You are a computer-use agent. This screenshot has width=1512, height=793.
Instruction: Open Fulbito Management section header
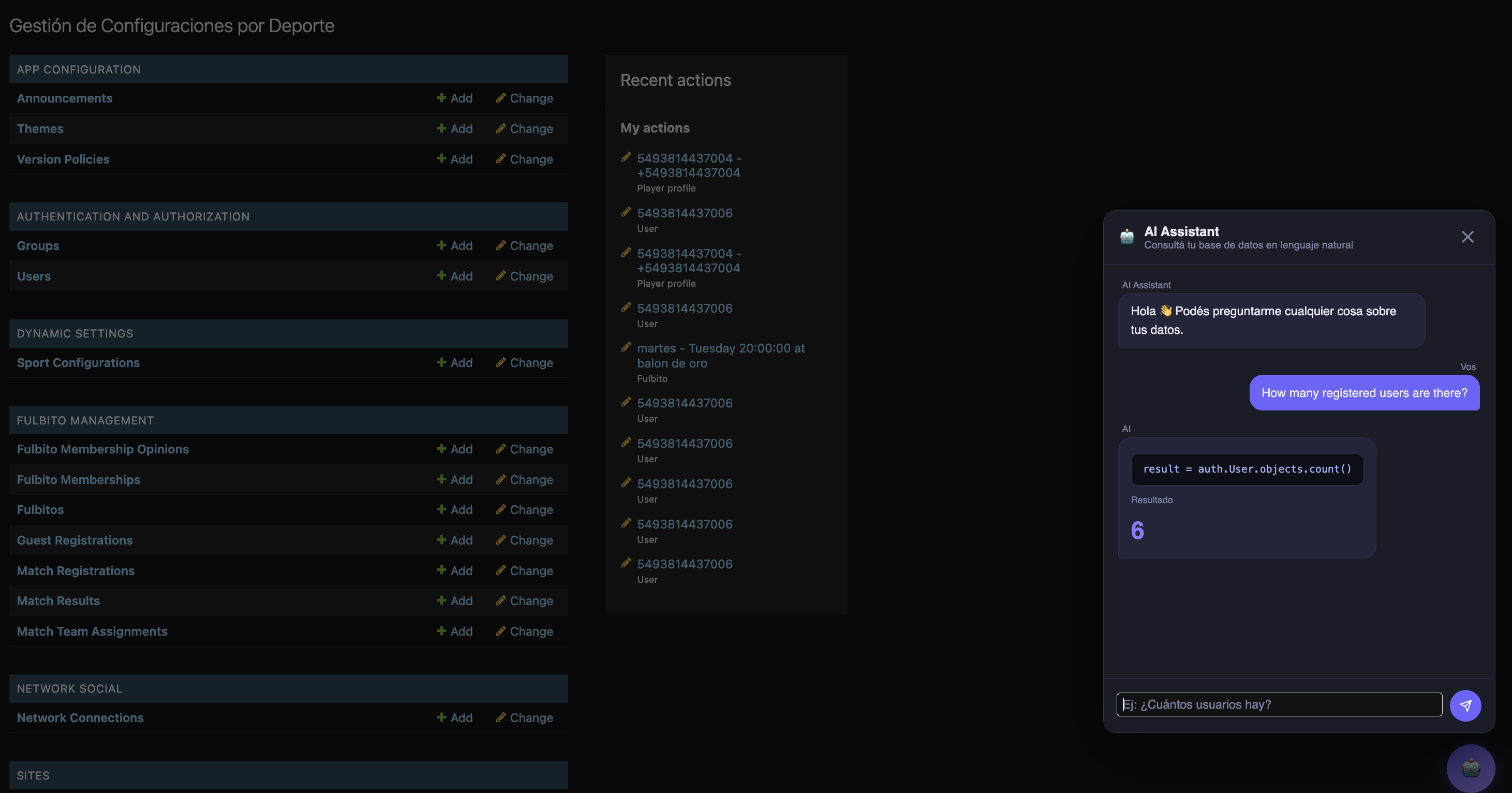pyautogui.click(x=85, y=420)
